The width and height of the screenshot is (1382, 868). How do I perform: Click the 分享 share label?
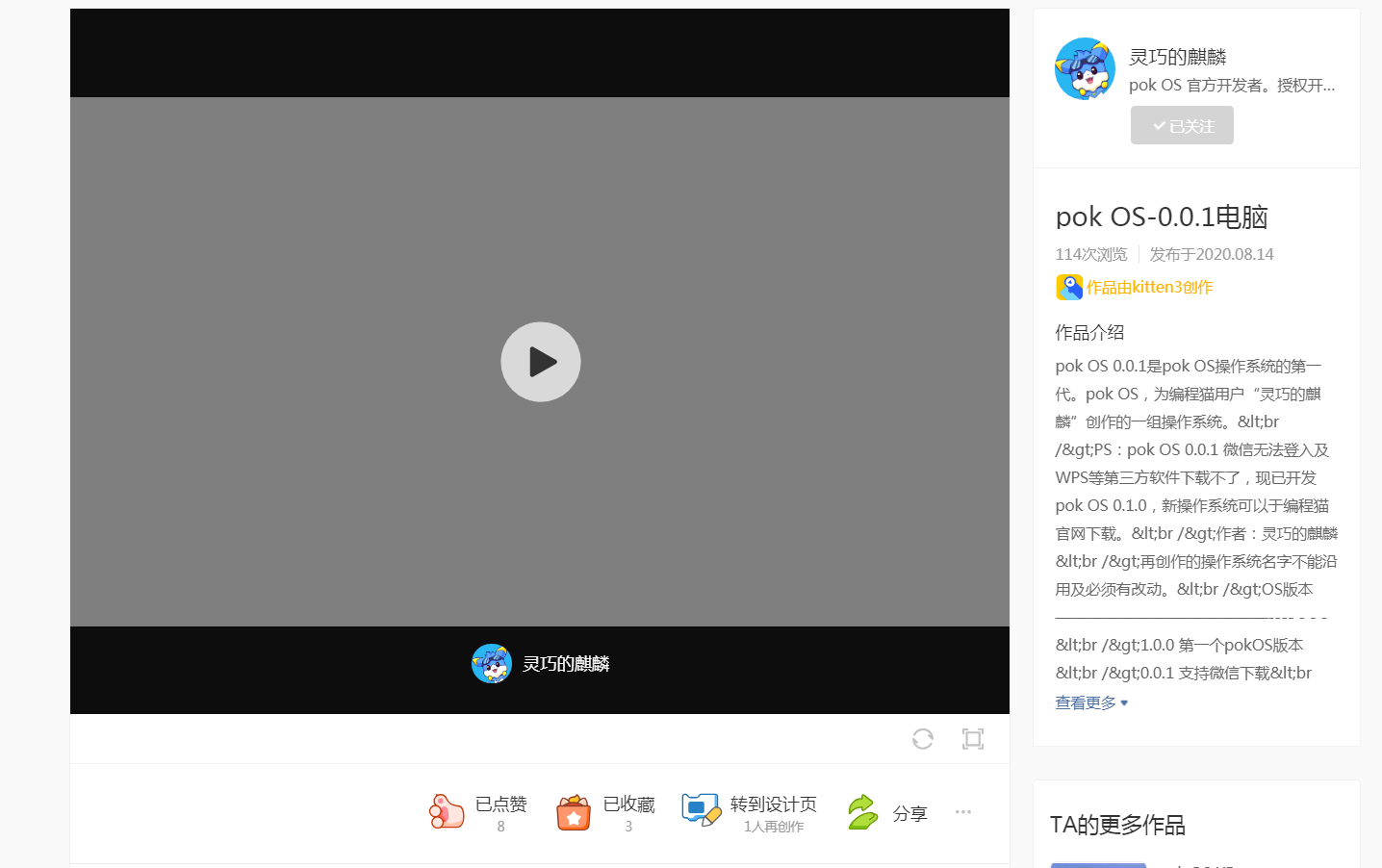909,813
